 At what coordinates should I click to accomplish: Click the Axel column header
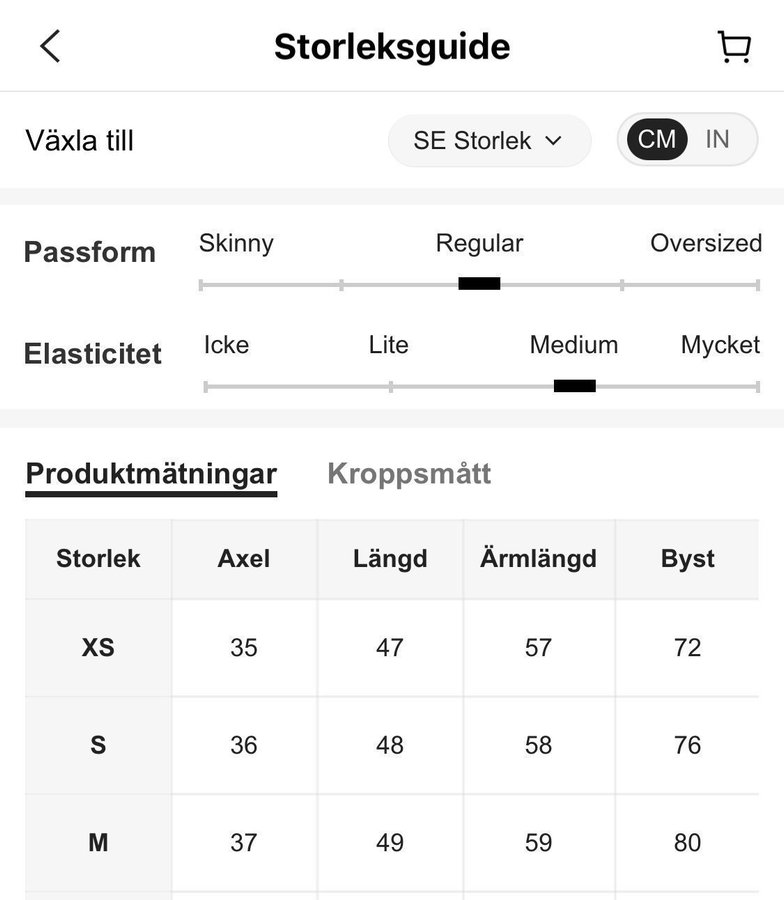tap(244, 559)
